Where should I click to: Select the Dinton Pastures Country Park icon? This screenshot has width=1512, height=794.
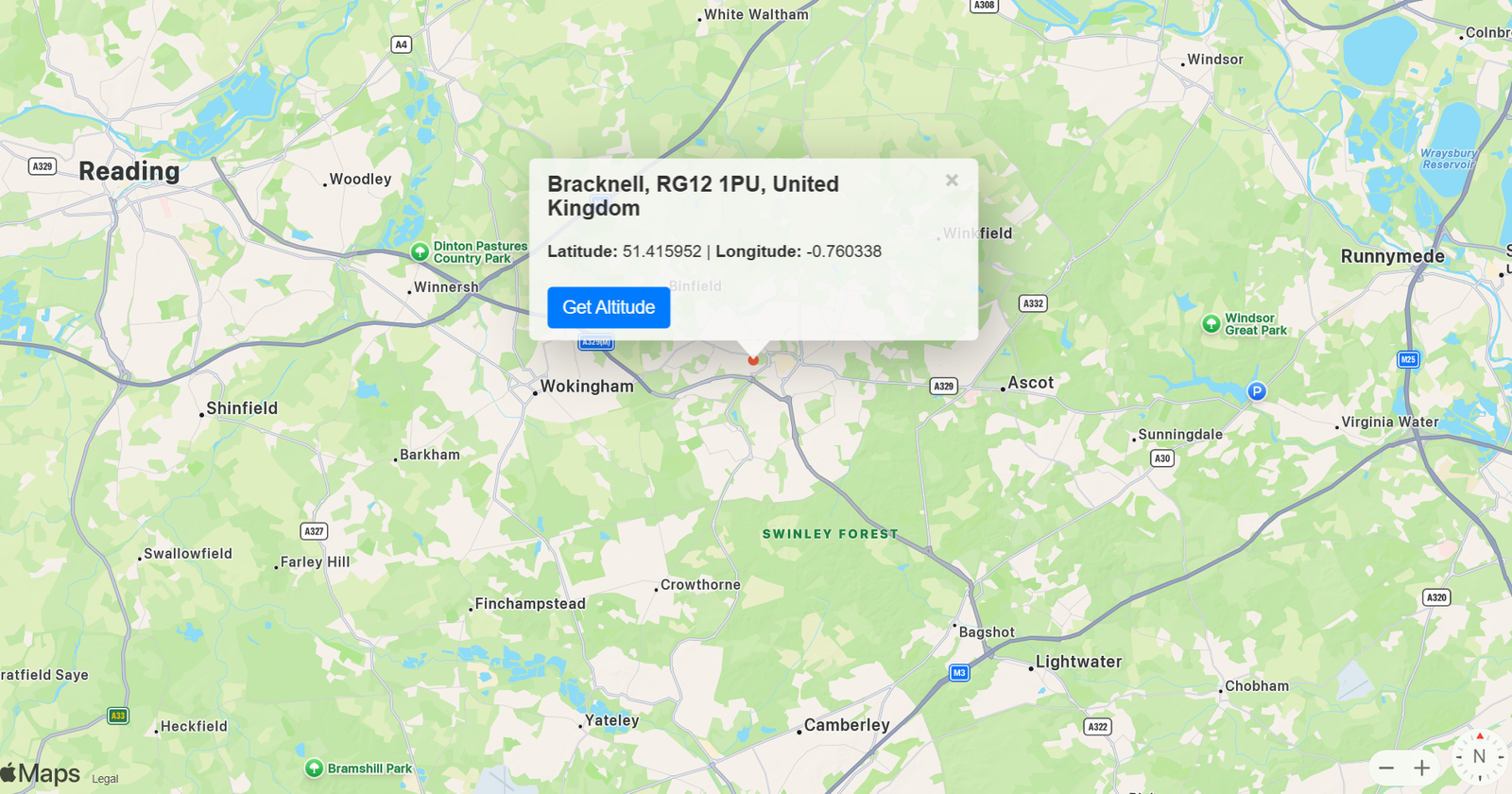[x=420, y=252]
